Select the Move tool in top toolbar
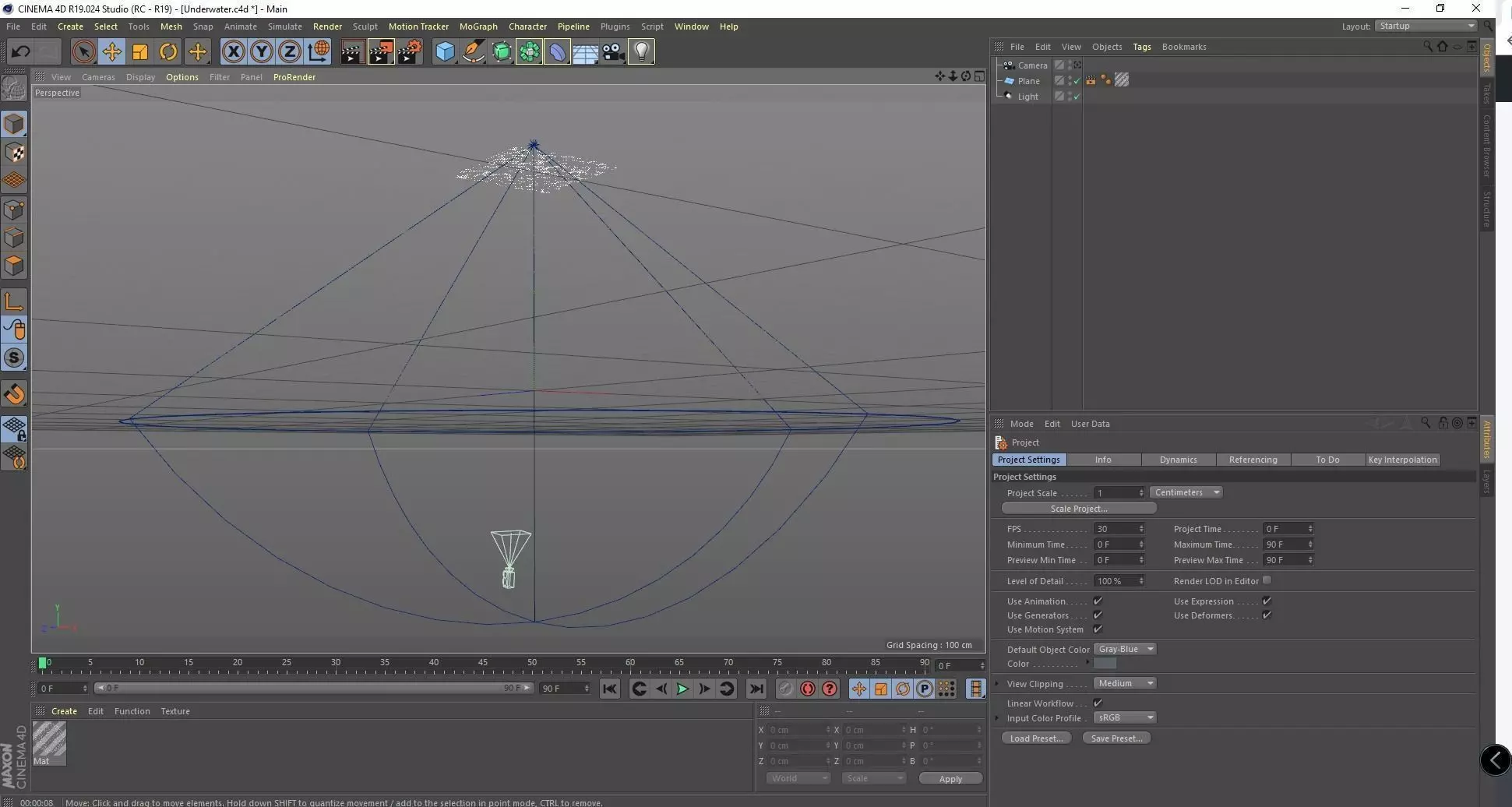The height and width of the screenshot is (807, 1512). (111, 51)
